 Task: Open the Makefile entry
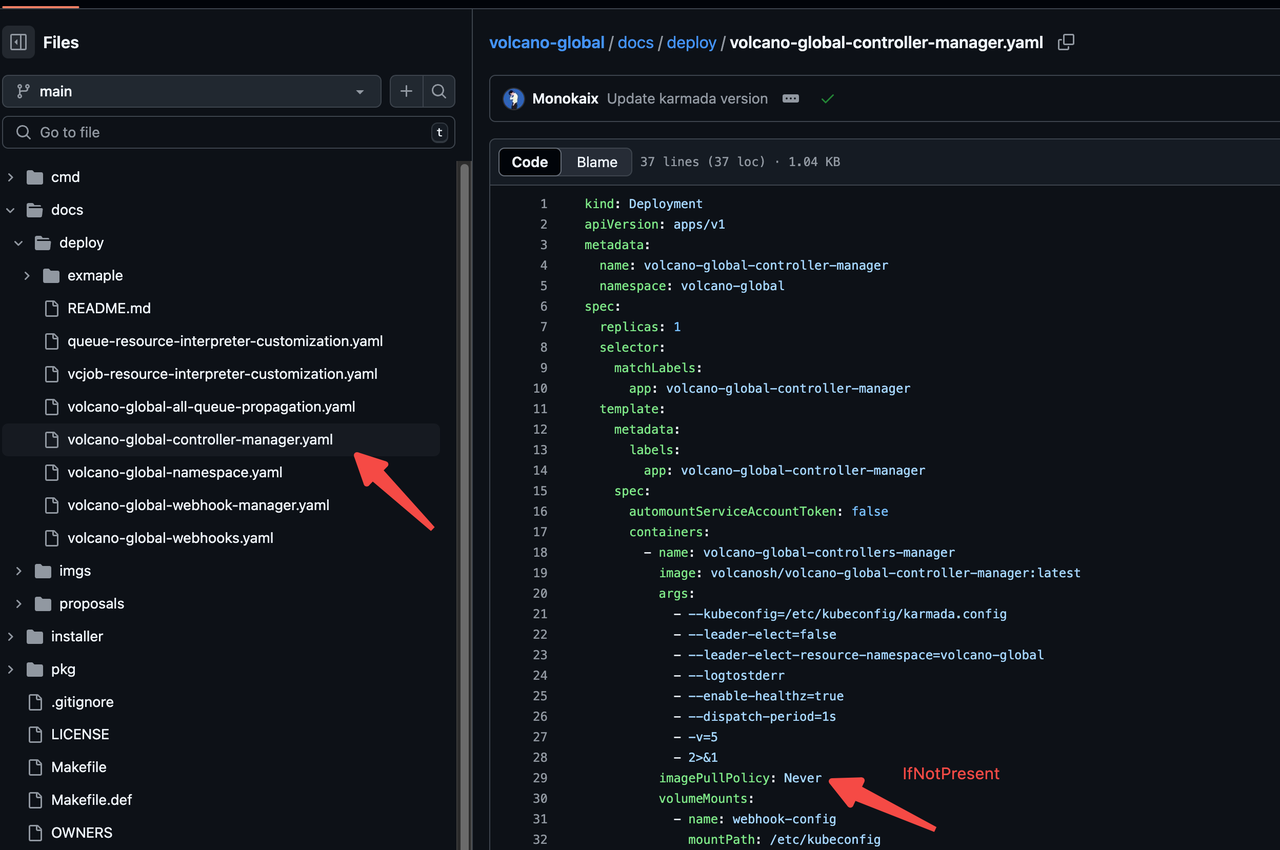79,767
